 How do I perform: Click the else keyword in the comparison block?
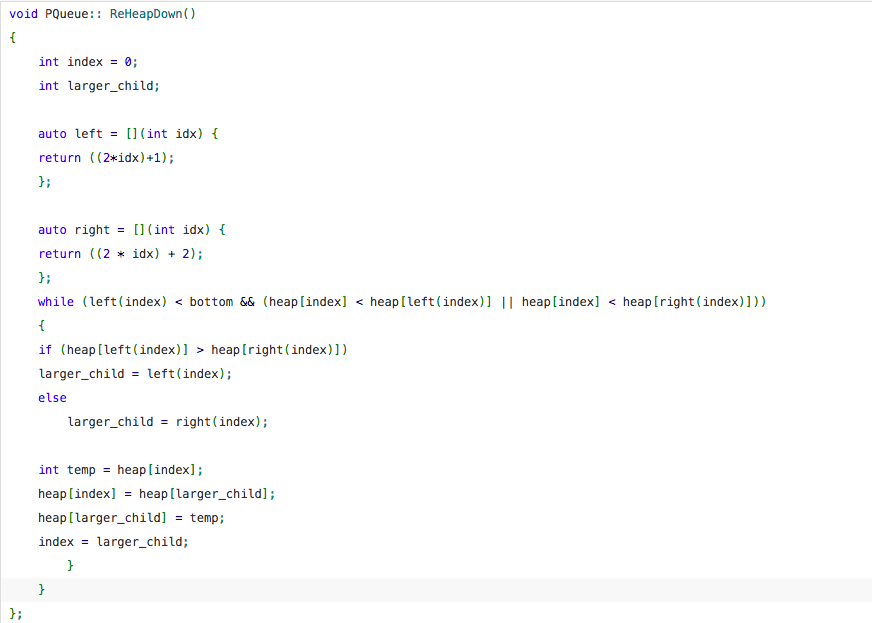[x=52, y=397]
